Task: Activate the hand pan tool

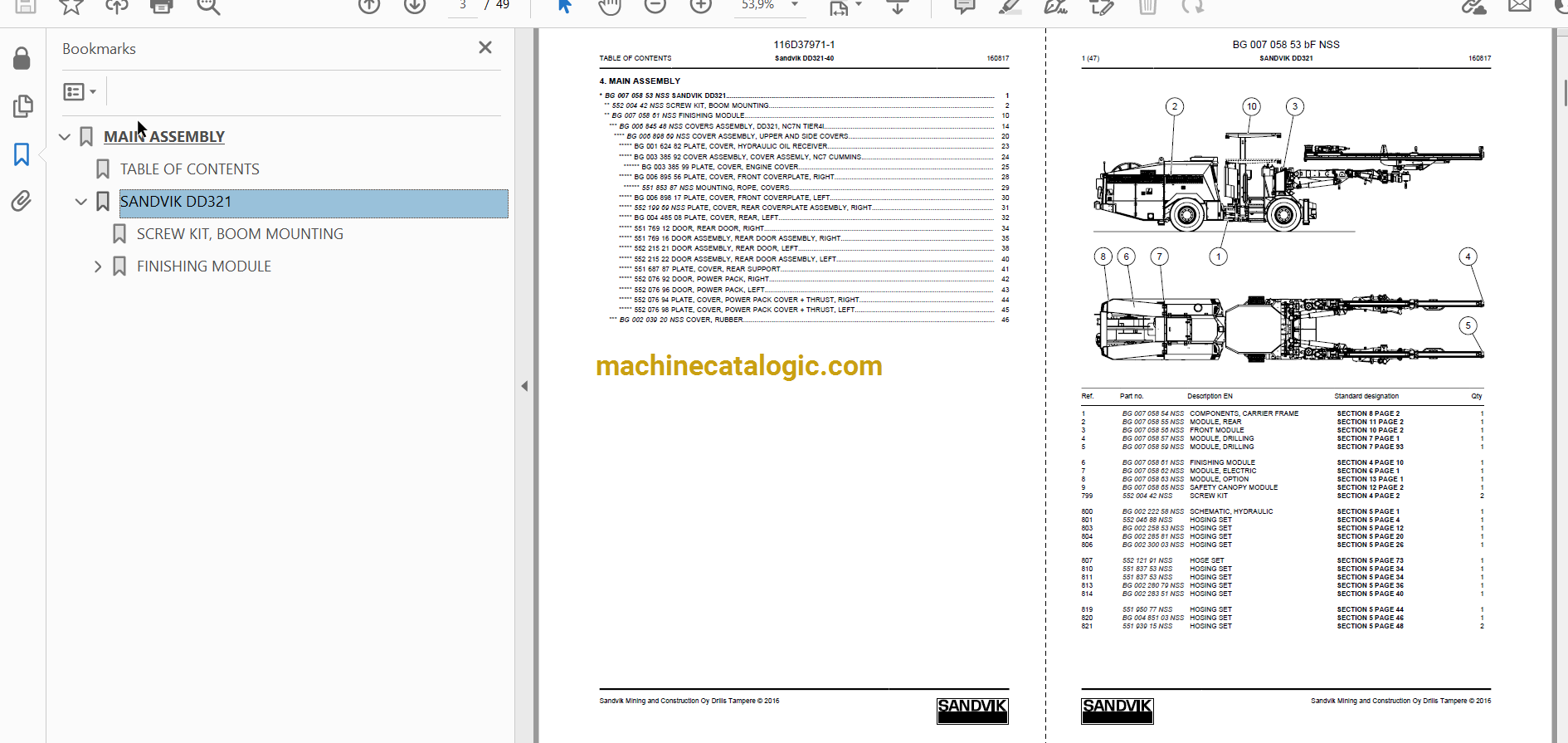Action: click(x=610, y=7)
